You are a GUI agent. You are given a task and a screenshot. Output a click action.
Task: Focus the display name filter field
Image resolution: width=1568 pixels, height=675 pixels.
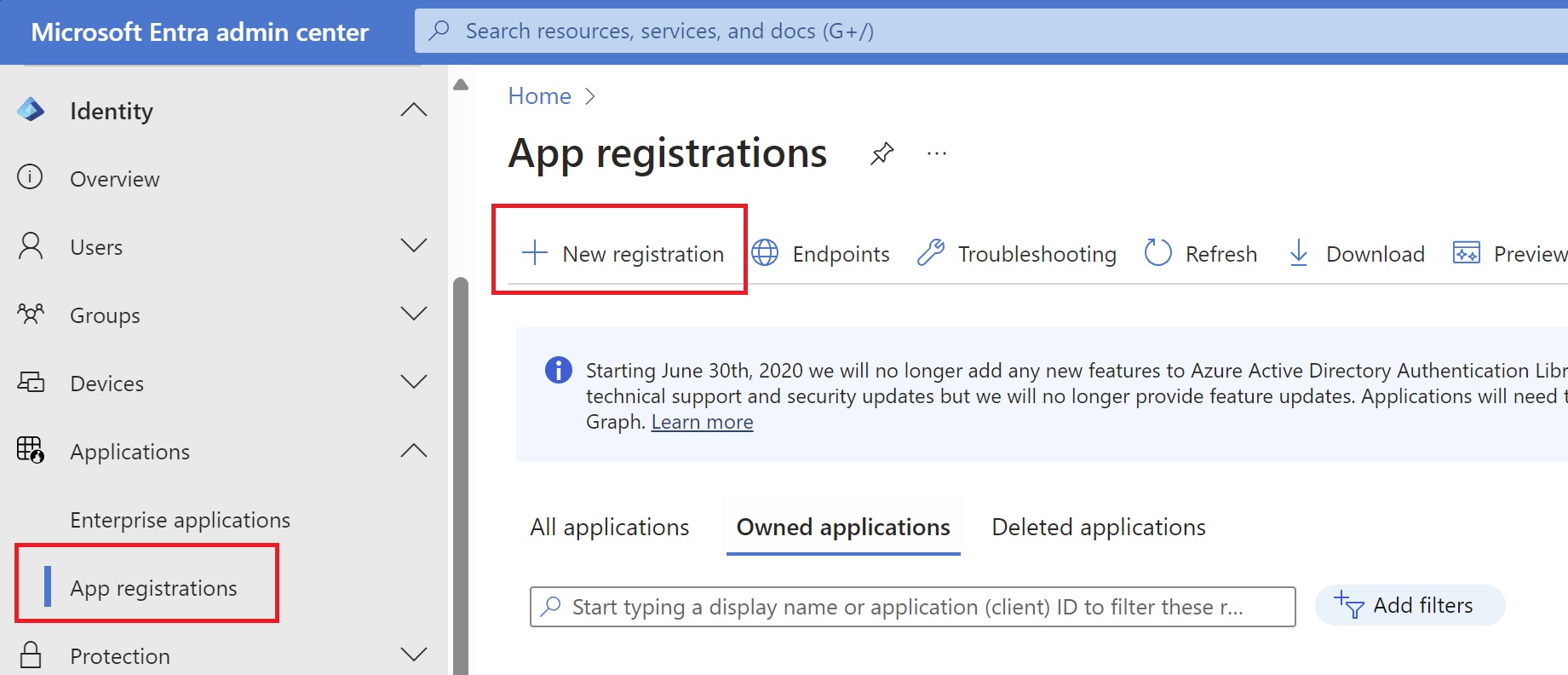(913, 607)
